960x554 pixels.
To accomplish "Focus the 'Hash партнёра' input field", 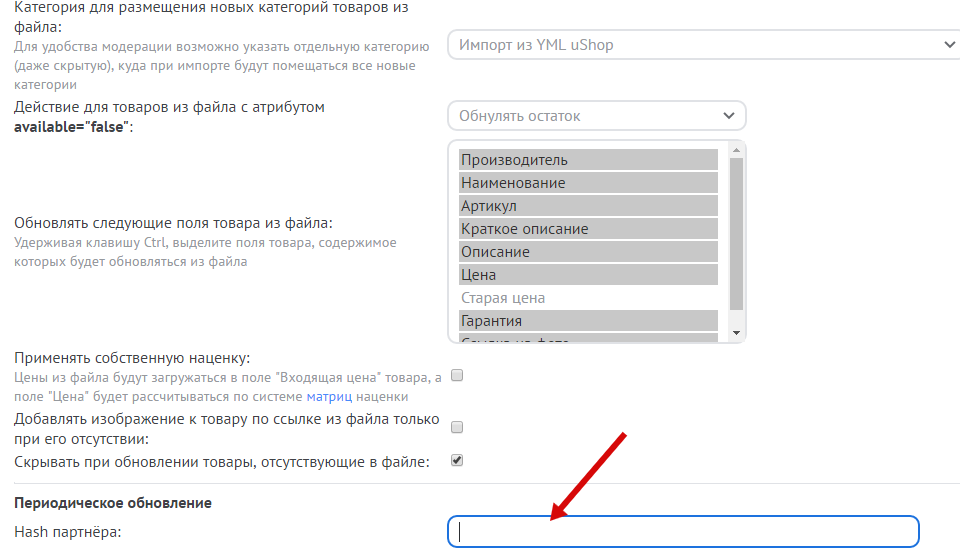I will click(x=682, y=532).
